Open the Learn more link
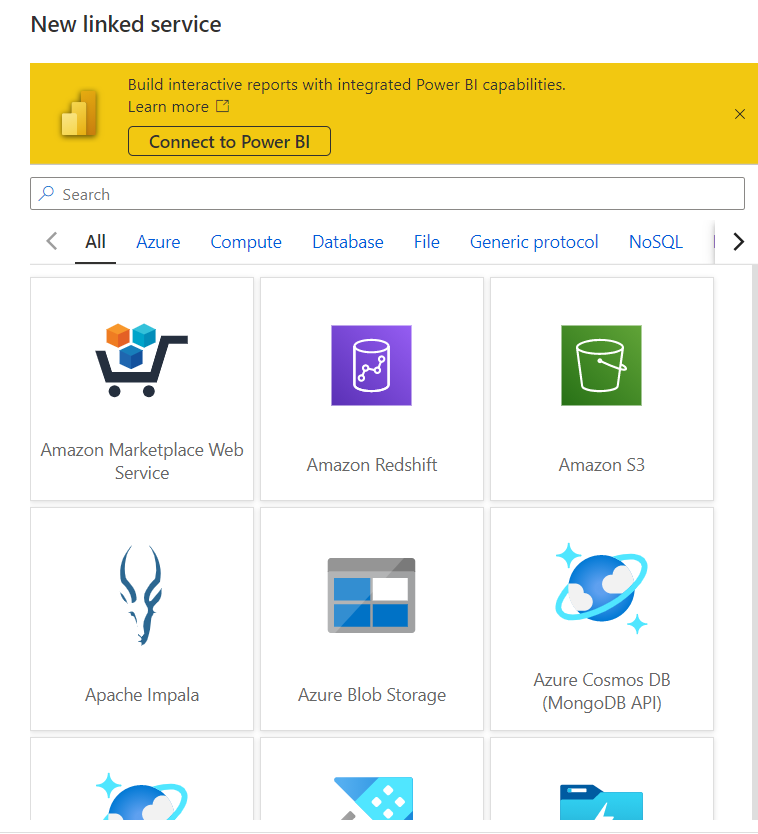The height and width of the screenshot is (834, 758). tap(168, 107)
